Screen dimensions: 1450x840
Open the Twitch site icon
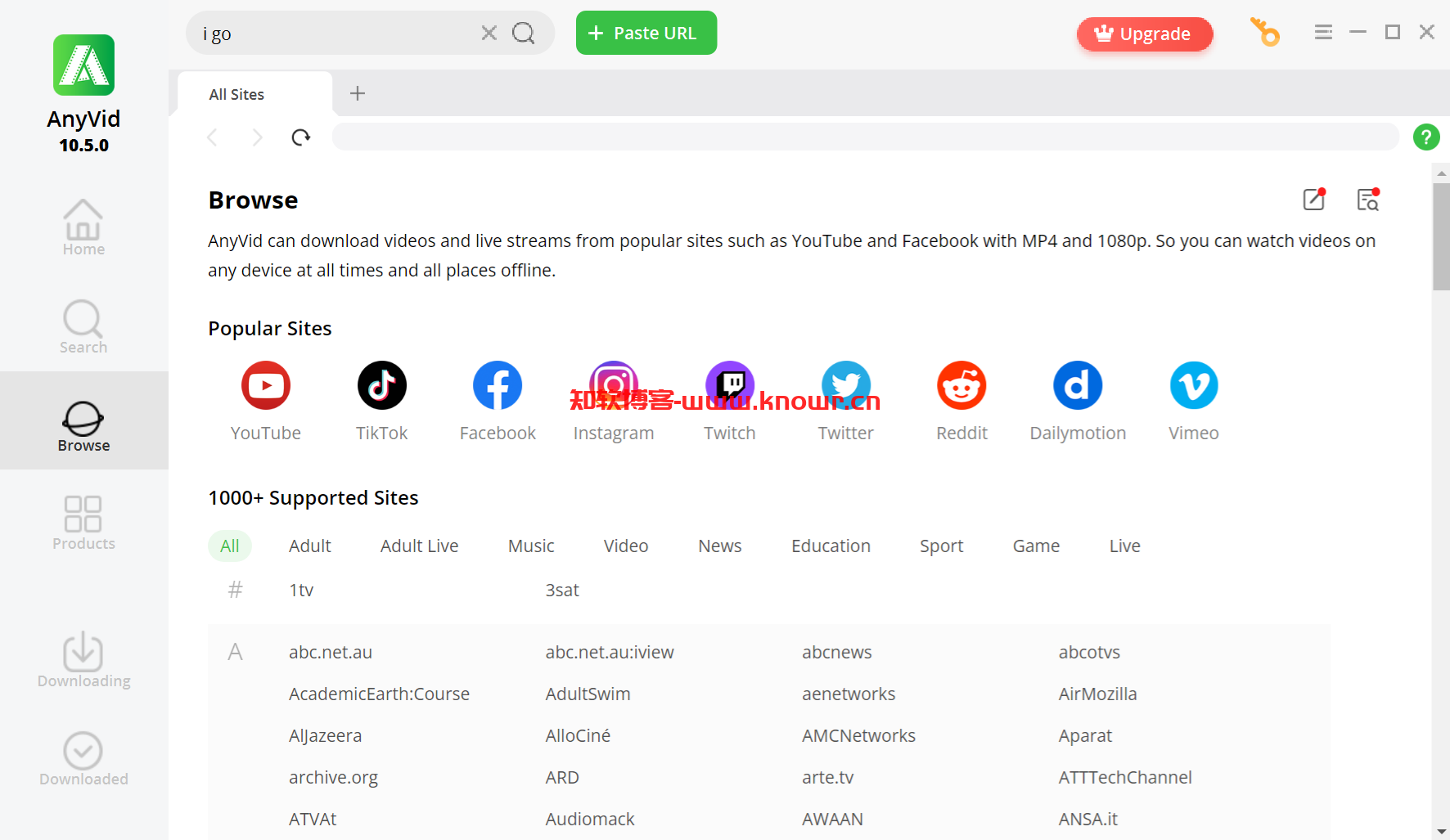(x=730, y=385)
